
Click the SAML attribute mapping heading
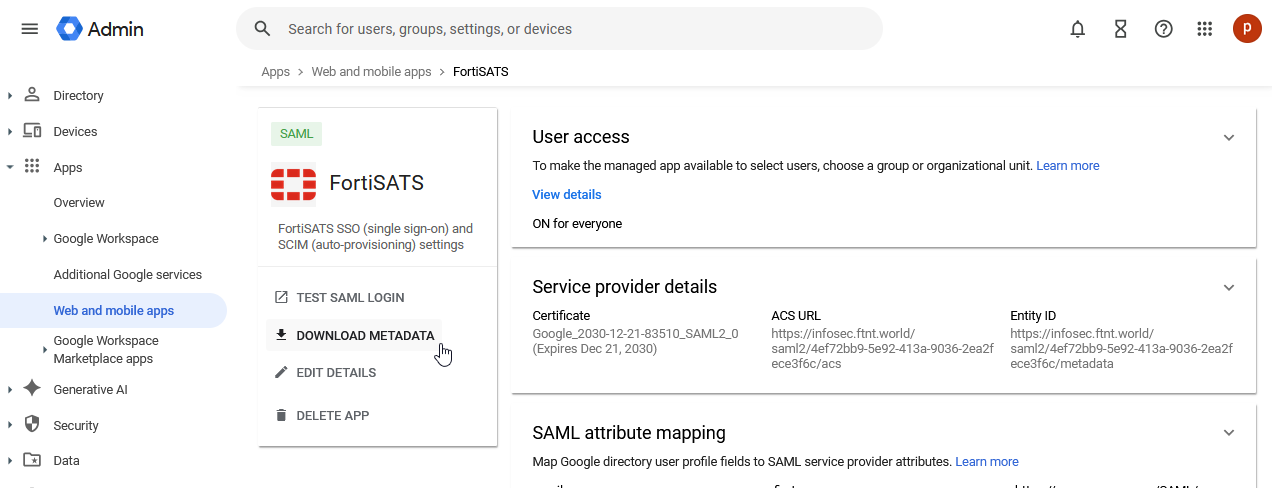[629, 433]
